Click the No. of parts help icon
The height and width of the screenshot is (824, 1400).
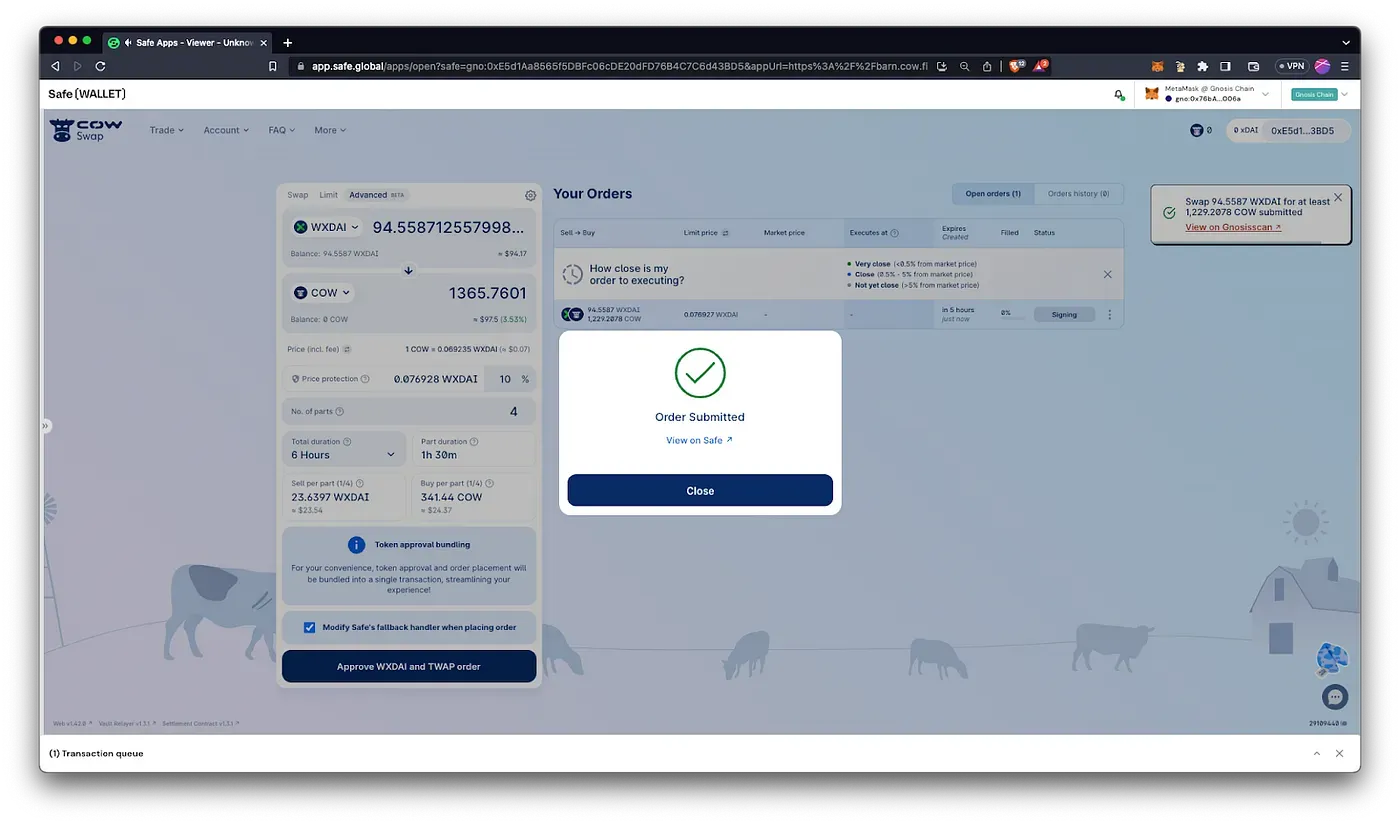340,412
